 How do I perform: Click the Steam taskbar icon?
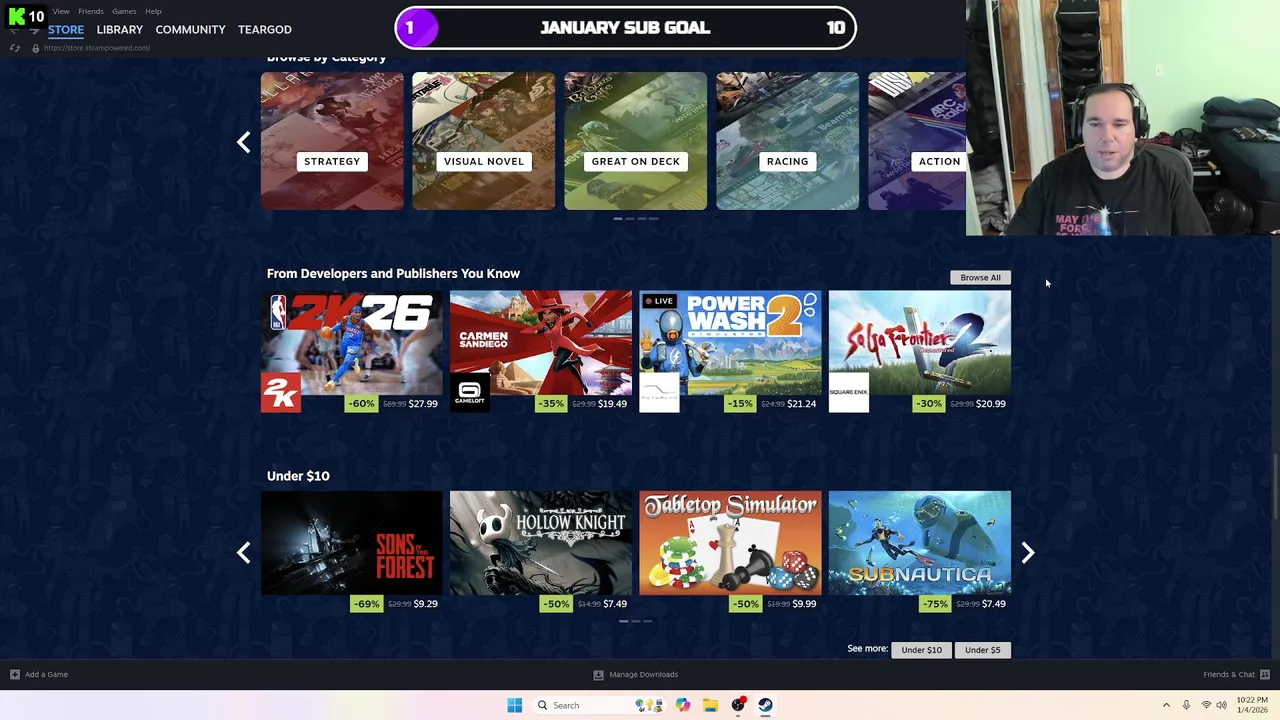[765, 705]
